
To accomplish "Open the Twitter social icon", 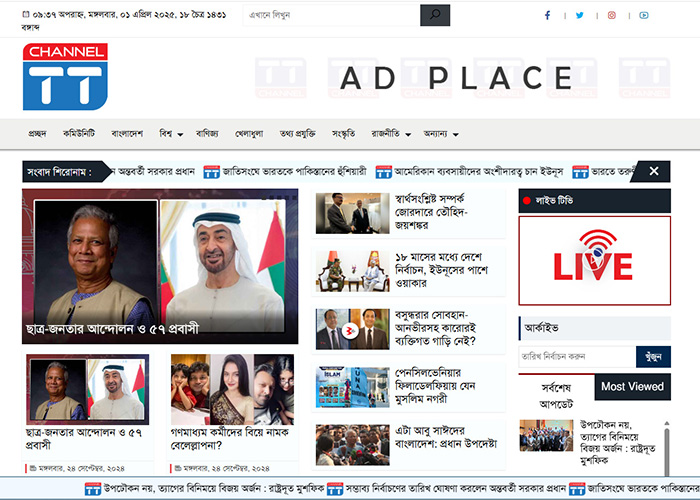I will pyautogui.click(x=579, y=15).
